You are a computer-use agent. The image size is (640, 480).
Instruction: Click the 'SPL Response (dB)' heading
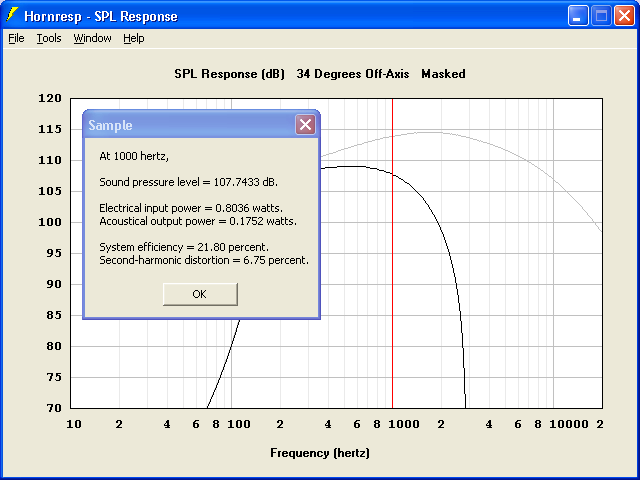pyautogui.click(x=229, y=74)
